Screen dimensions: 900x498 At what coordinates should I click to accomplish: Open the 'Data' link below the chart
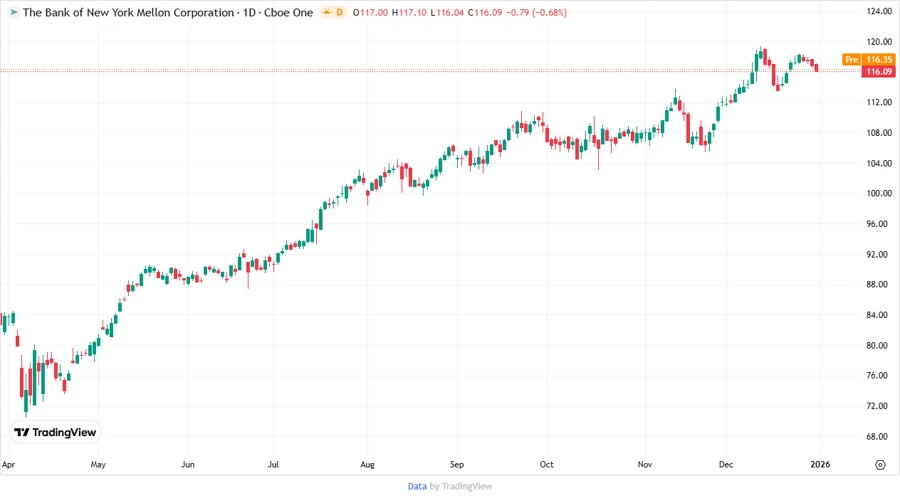tap(417, 487)
